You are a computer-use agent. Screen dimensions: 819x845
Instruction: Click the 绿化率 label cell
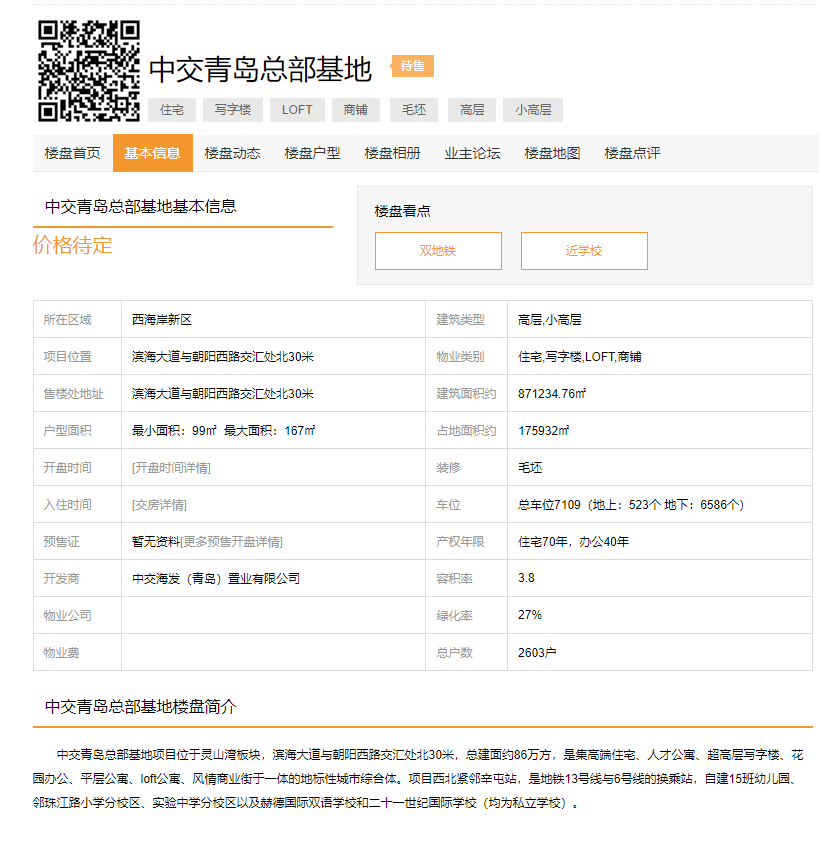tap(467, 615)
